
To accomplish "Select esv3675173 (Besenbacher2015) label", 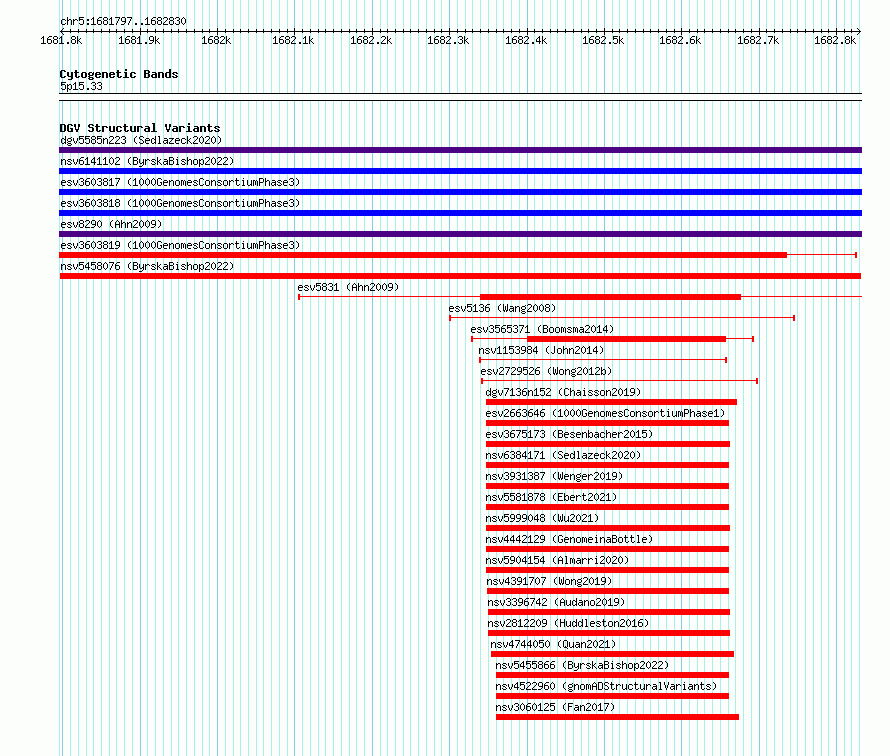I will click(569, 434).
